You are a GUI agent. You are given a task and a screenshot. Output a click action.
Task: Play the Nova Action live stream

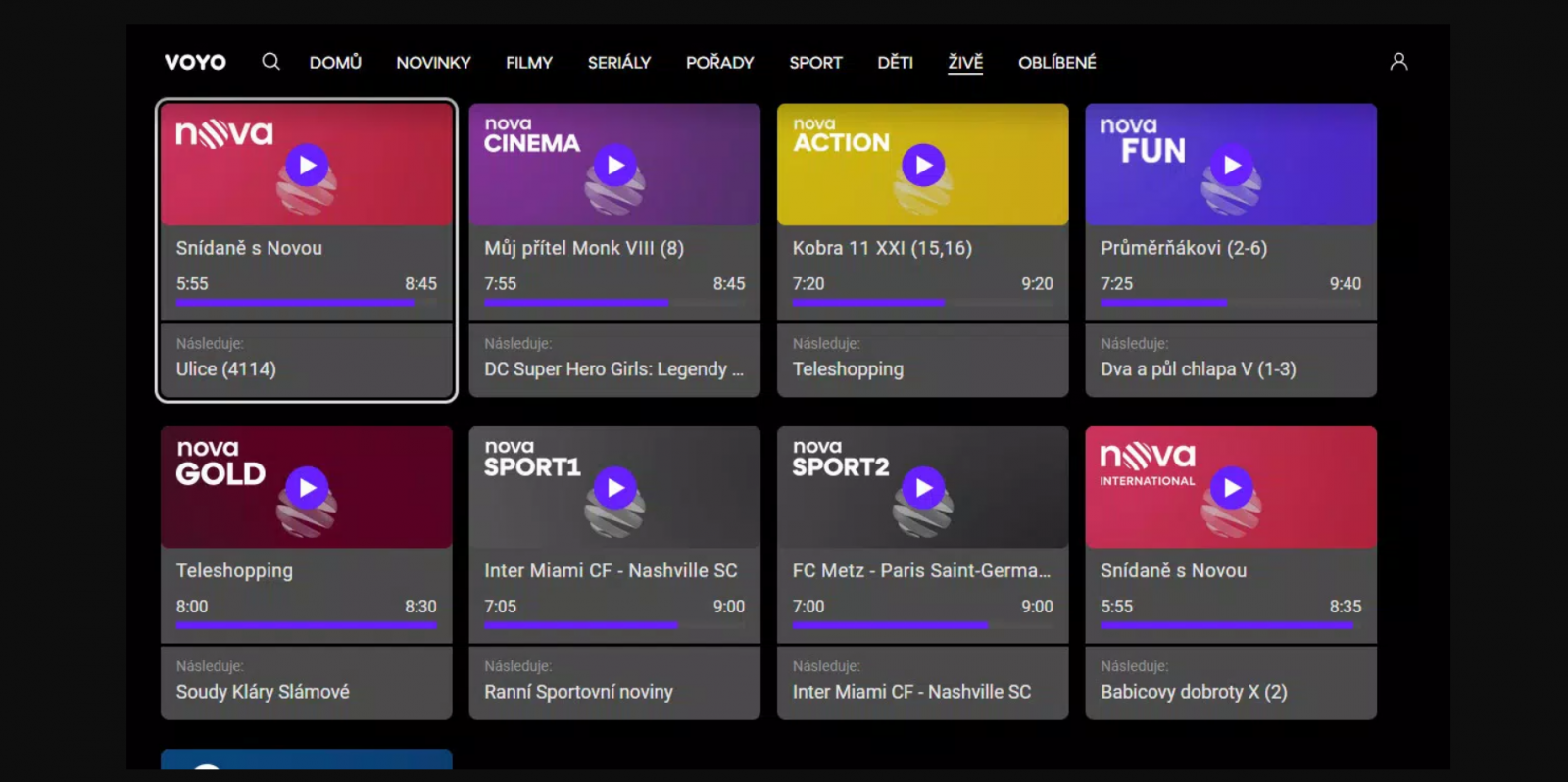tap(923, 165)
